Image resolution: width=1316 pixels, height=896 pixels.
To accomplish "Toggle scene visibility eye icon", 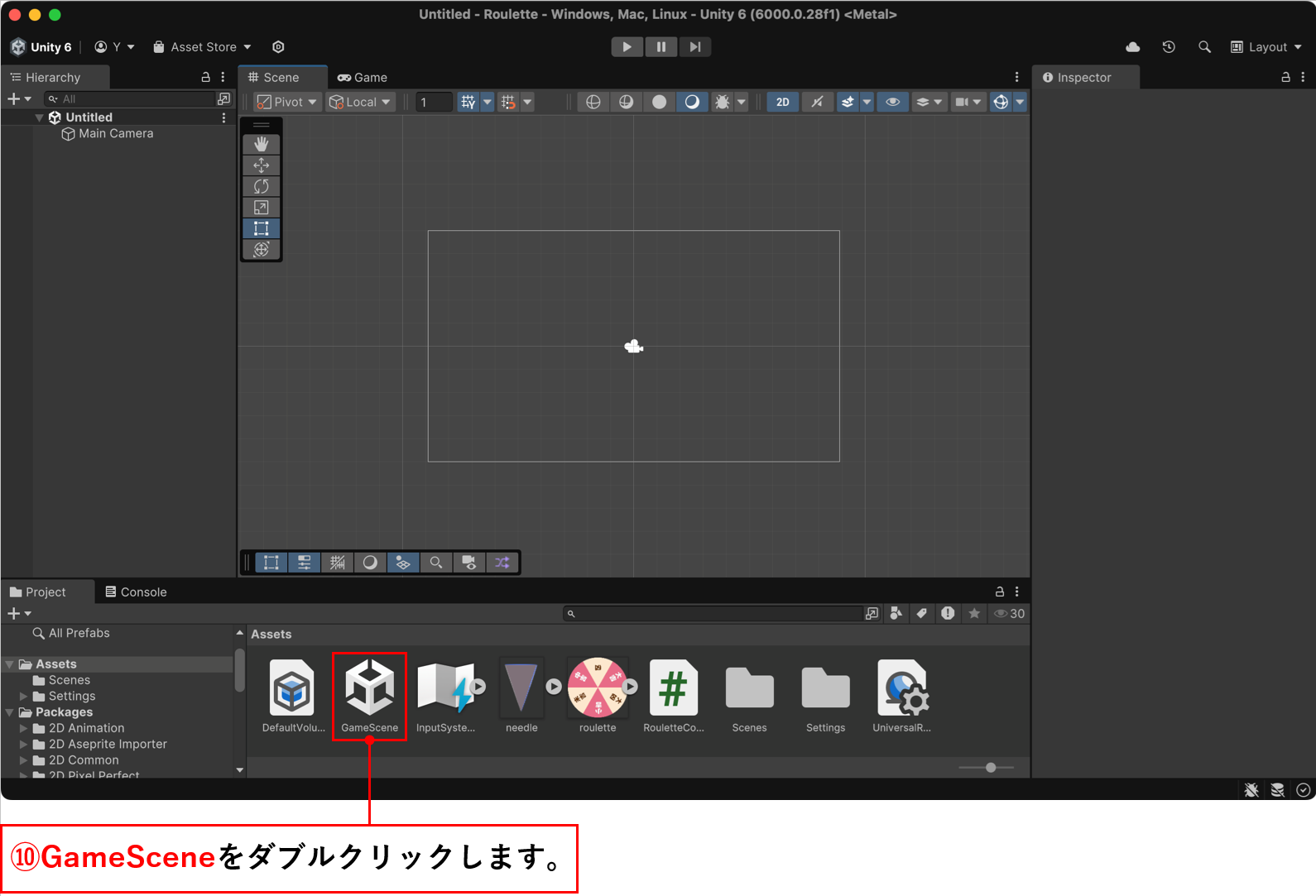I will pyautogui.click(x=893, y=102).
